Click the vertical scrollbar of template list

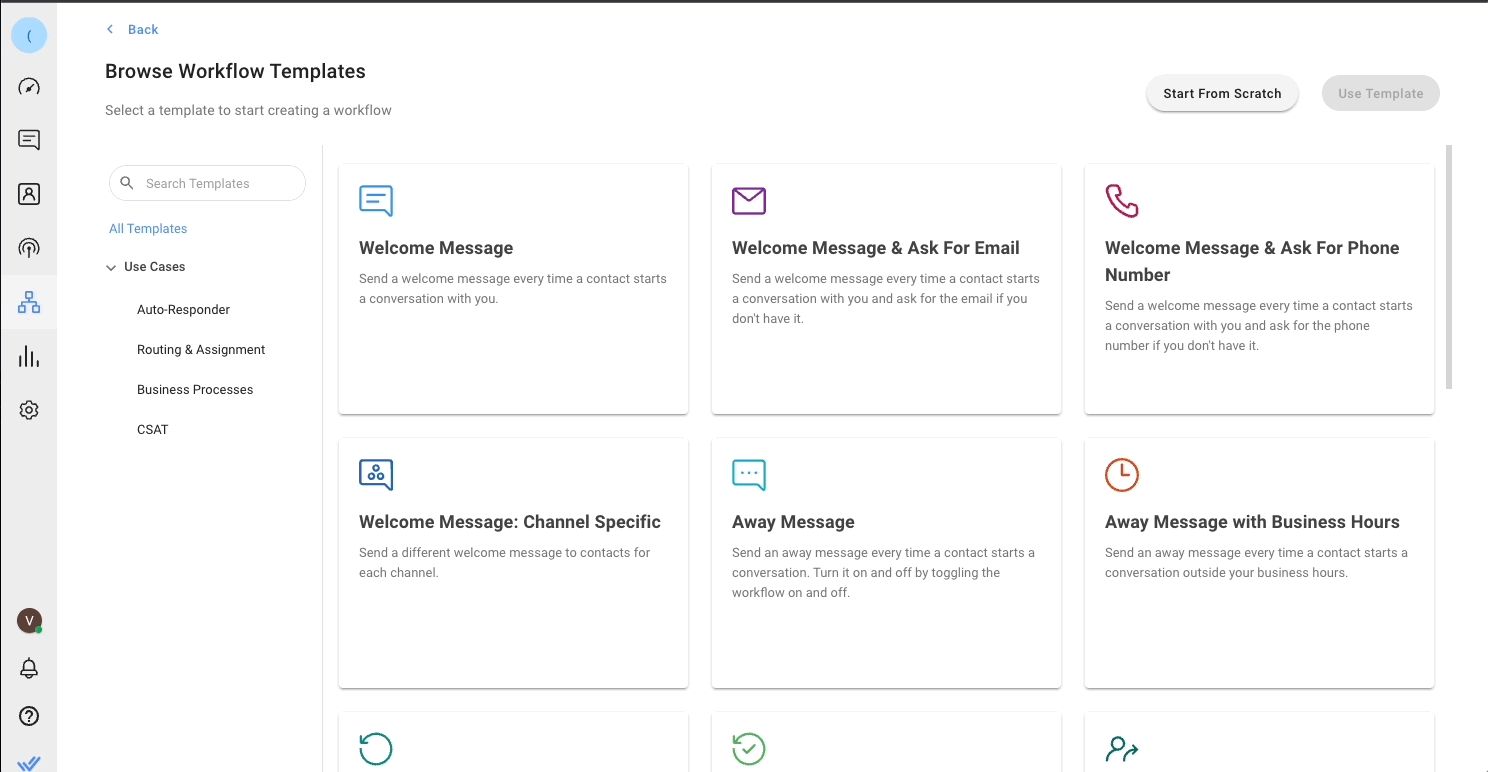point(1449,267)
